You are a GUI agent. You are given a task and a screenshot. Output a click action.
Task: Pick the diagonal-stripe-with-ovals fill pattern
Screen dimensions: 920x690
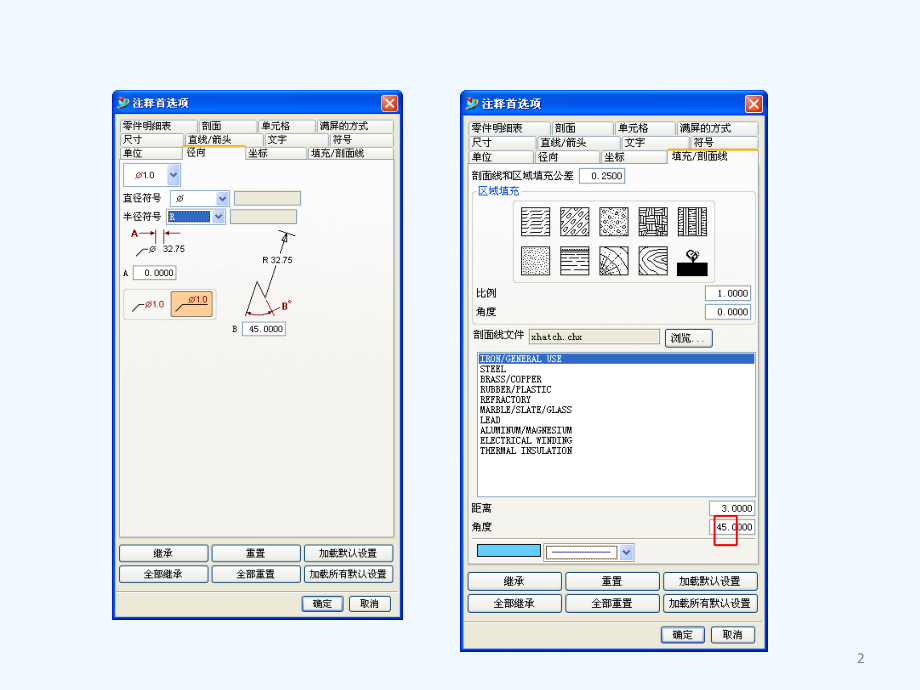pyautogui.click(x=575, y=222)
